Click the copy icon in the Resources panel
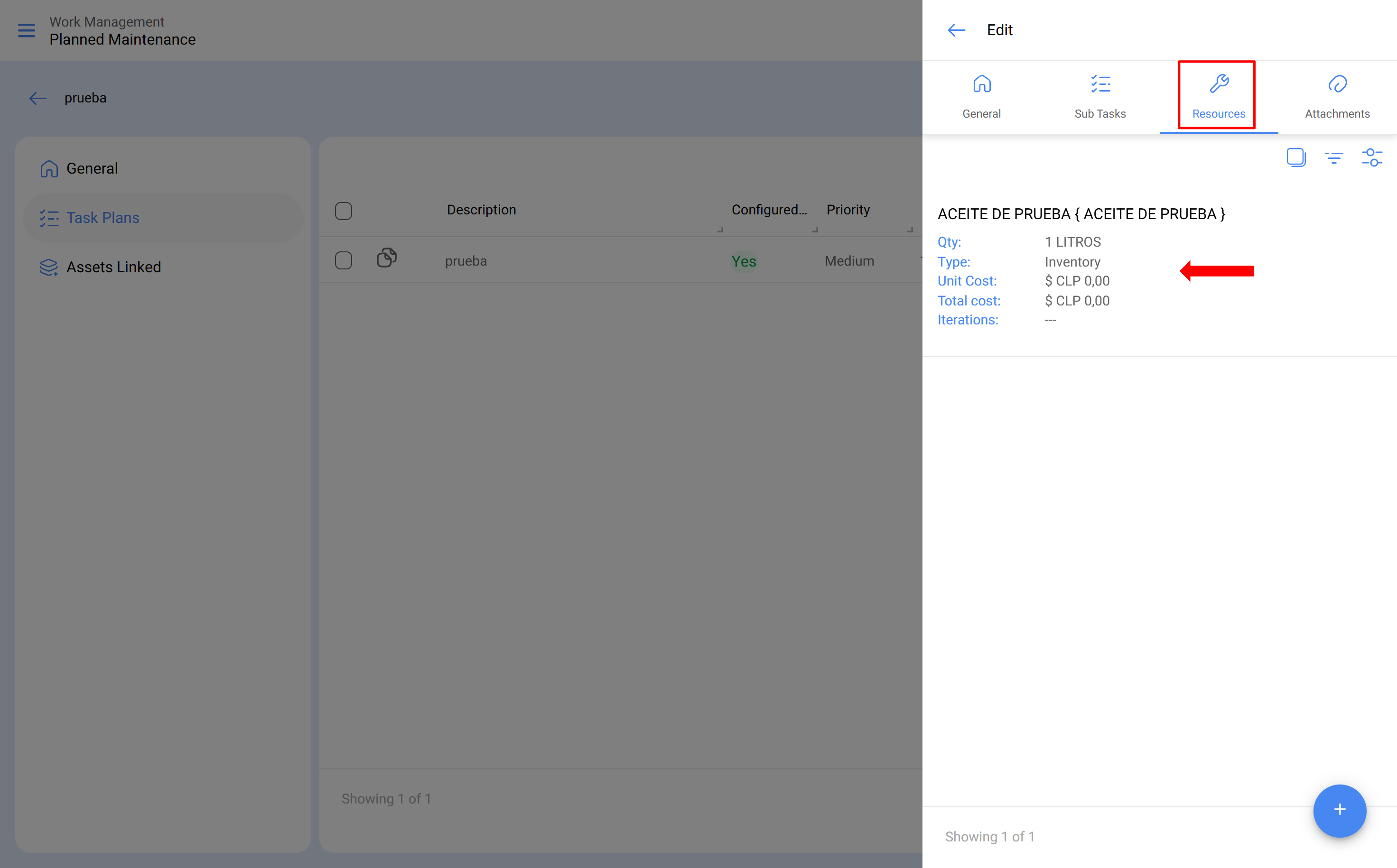This screenshot has height=868, width=1397. click(x=1296, y=157)
